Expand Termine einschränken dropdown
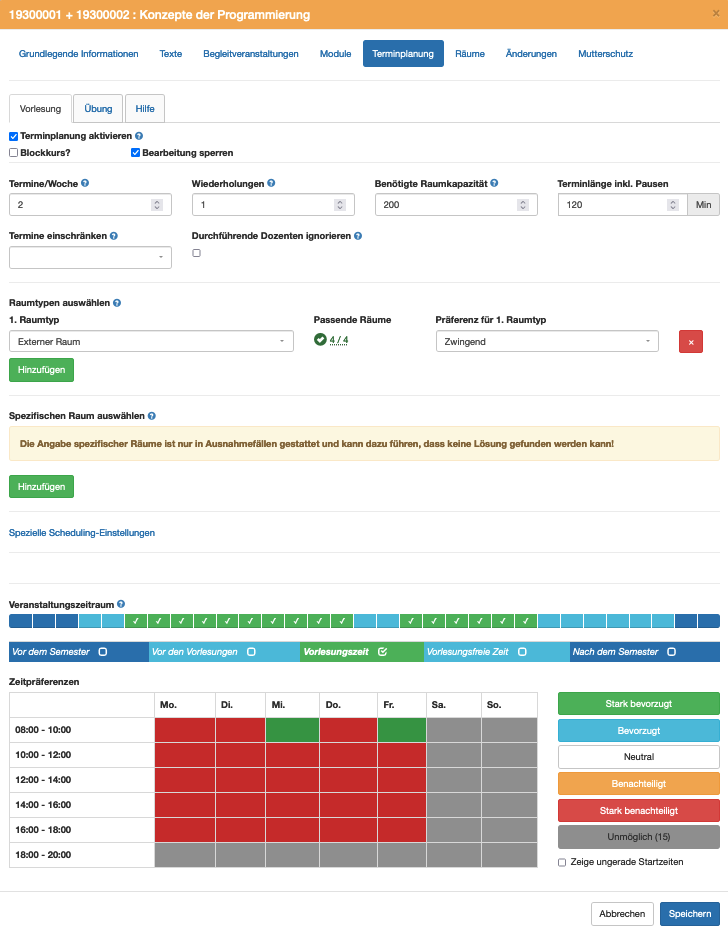The image size is (728, 934). point(90,257)
